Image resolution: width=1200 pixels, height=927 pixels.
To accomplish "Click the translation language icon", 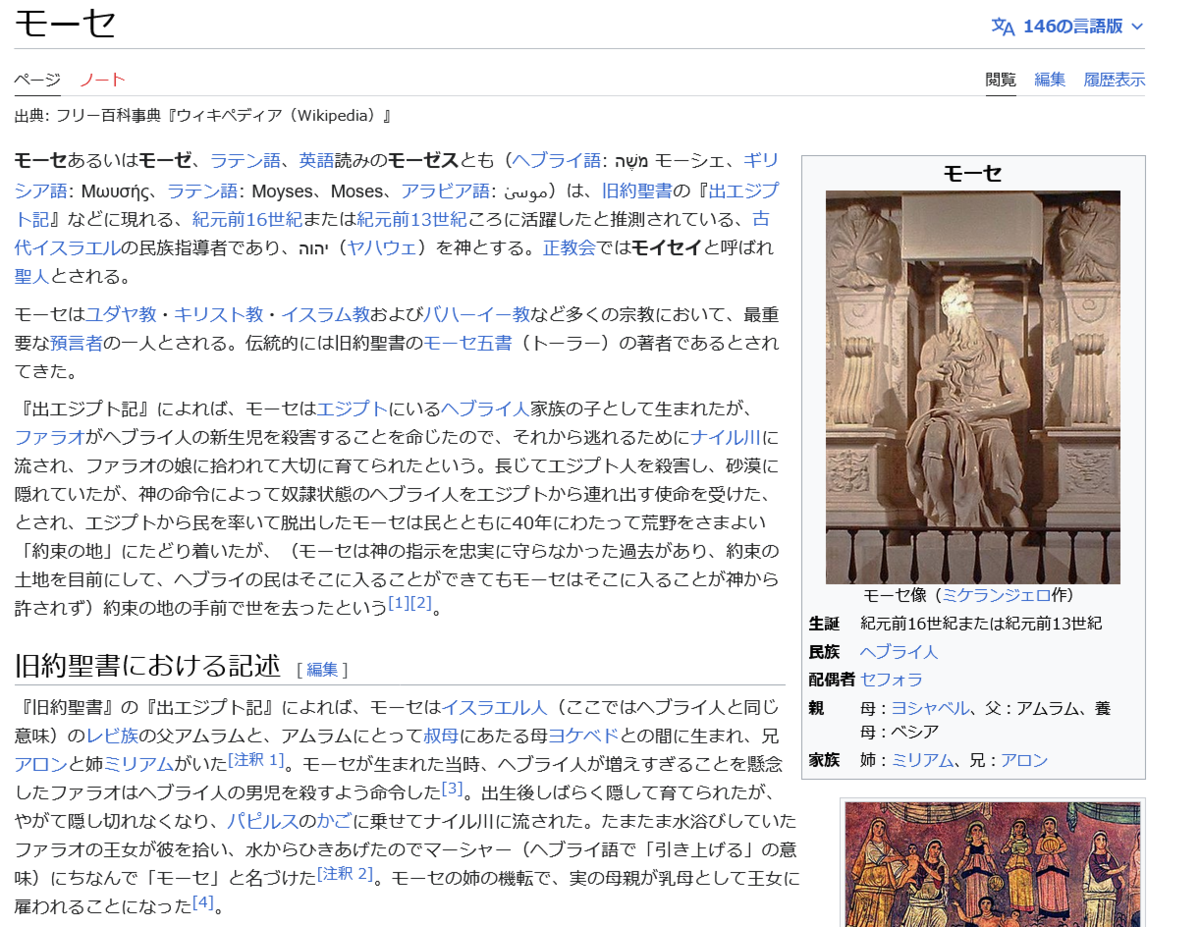I will [x=1003, y=26].
